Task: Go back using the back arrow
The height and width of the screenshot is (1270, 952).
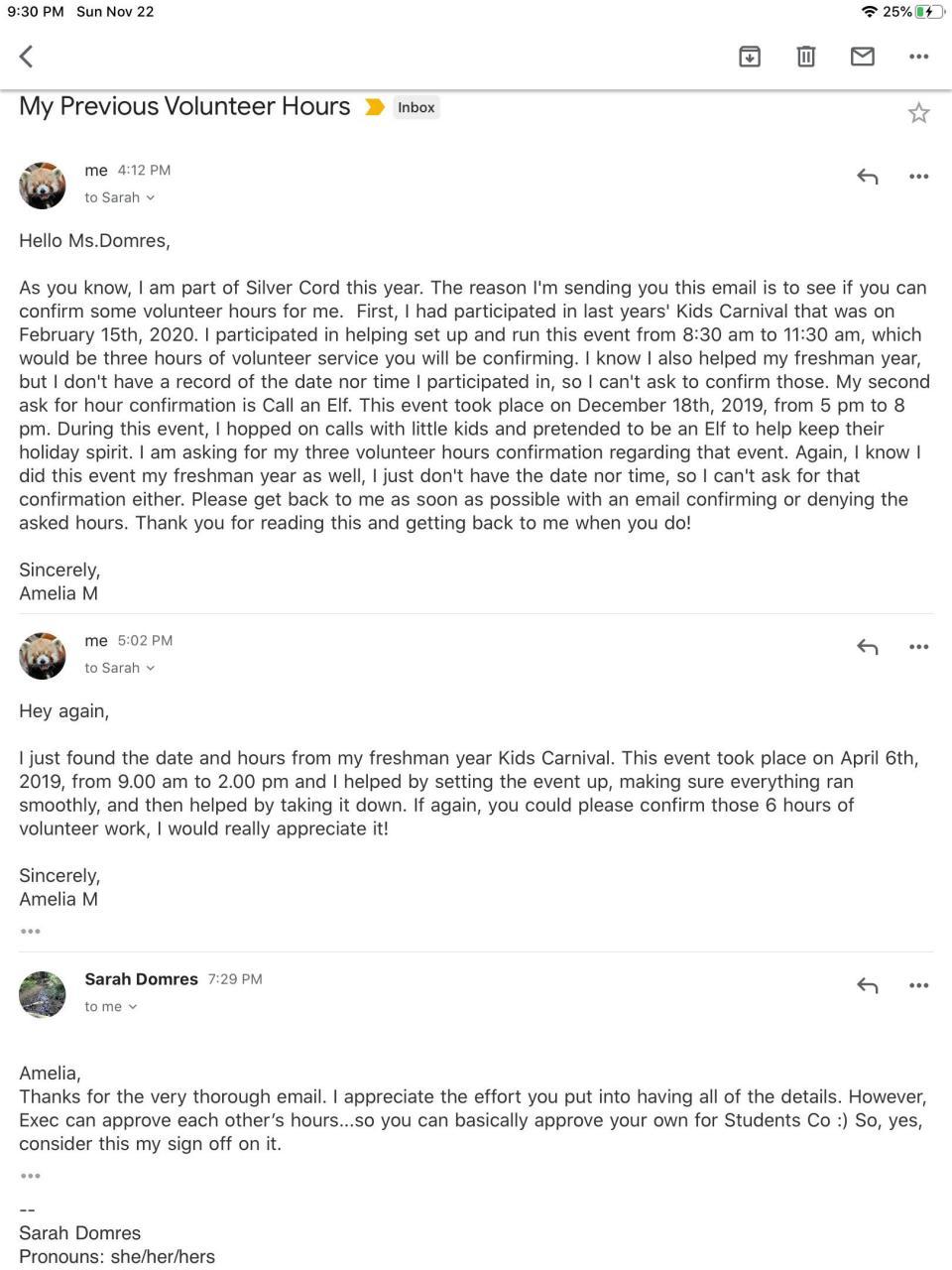Action: [x=27, y=57]
